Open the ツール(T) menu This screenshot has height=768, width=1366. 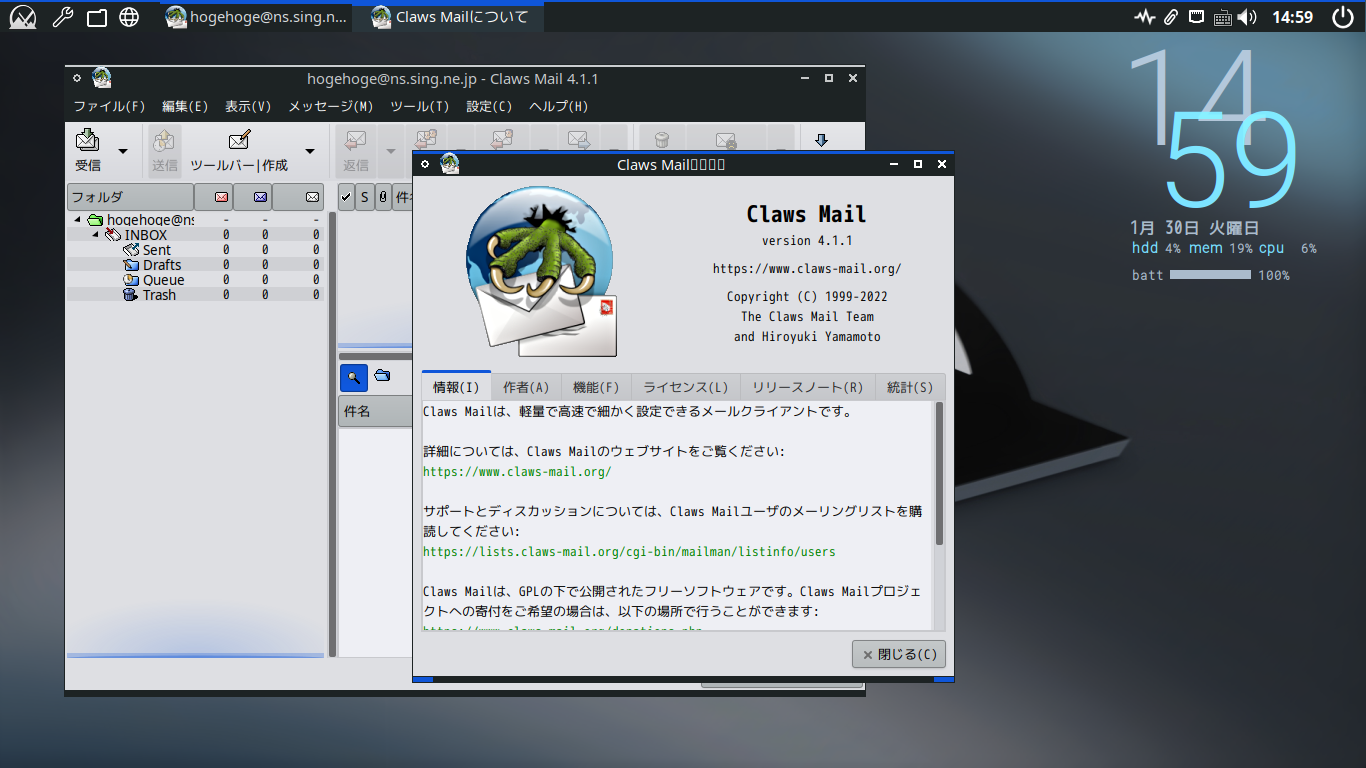click(x=420, y=106)
